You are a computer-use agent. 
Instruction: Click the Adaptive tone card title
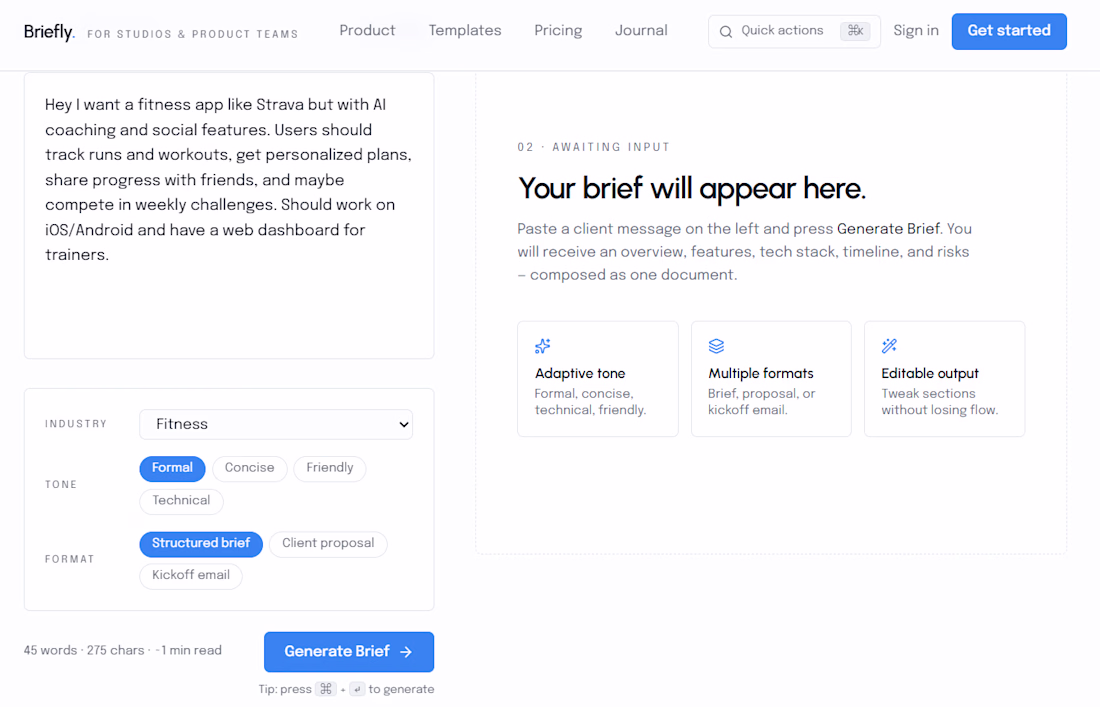[x=580, y=374]
